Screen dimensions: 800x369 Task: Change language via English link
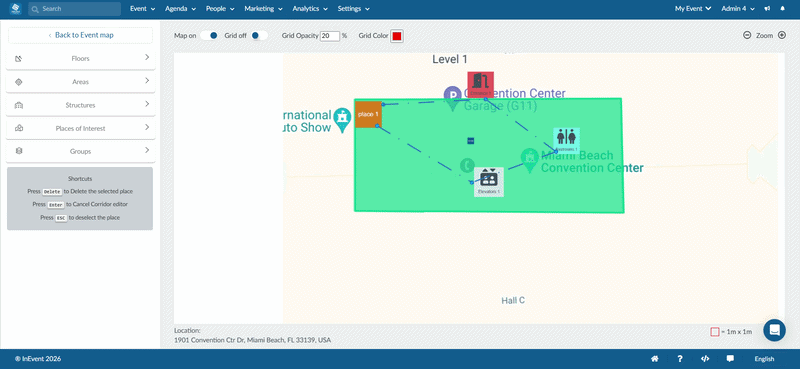pos(764,359)
